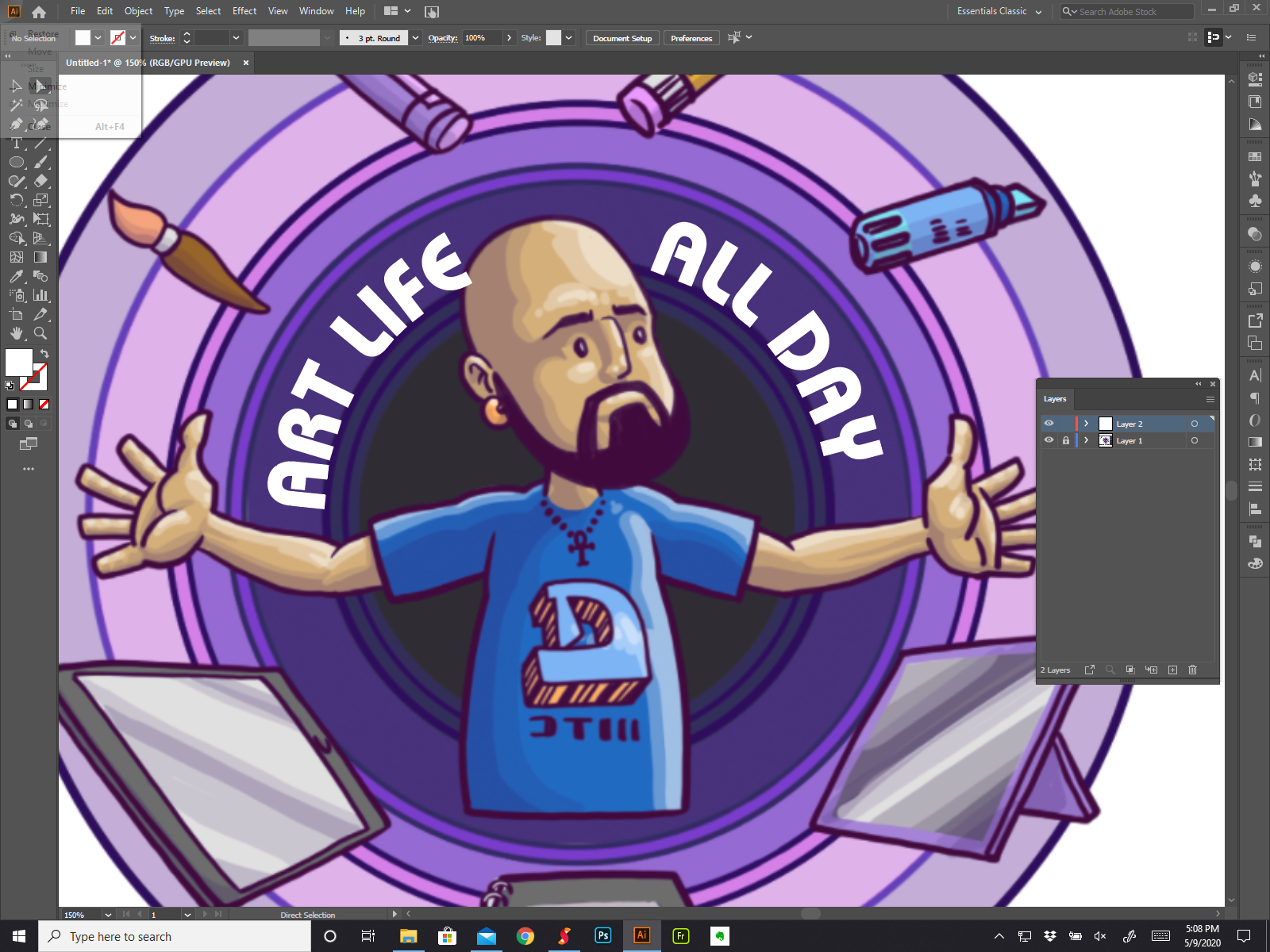Select the Scale tool

point(41,200)
